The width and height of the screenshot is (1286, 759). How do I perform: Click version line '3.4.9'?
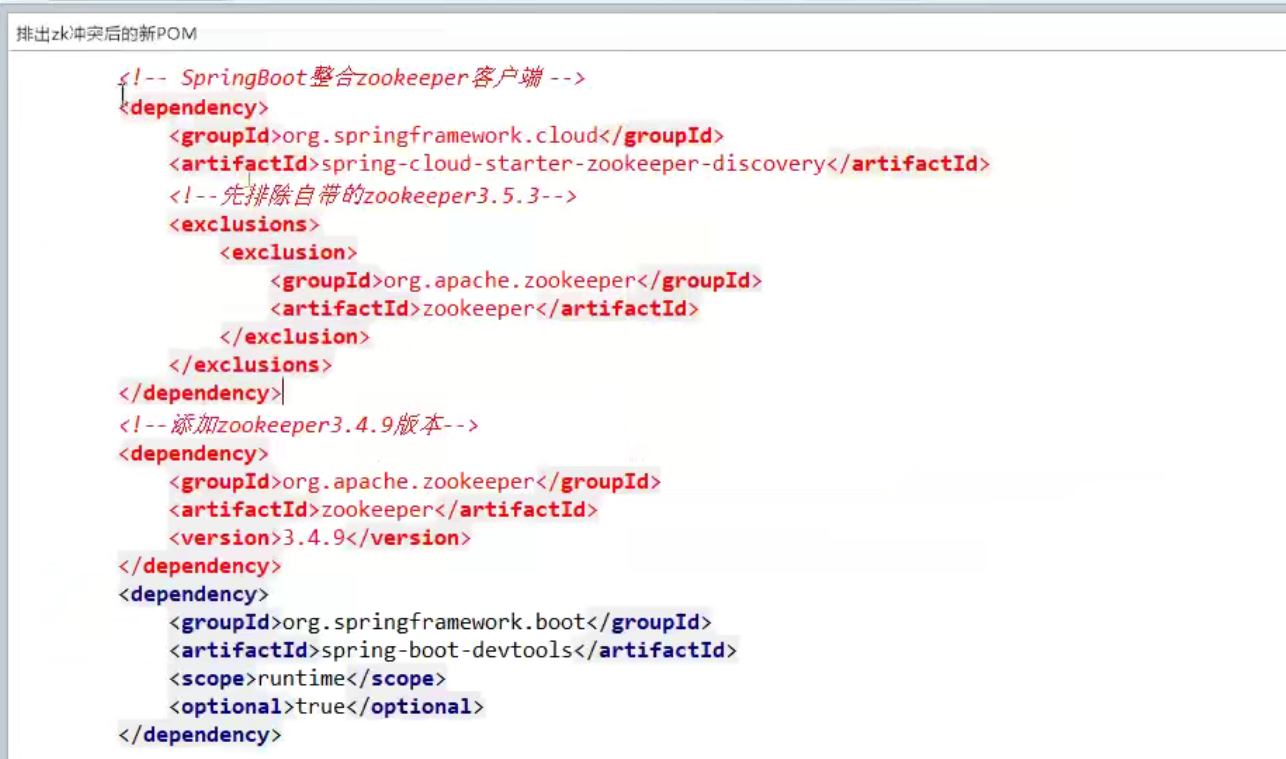pyautogui.click(x=320, y=538)
